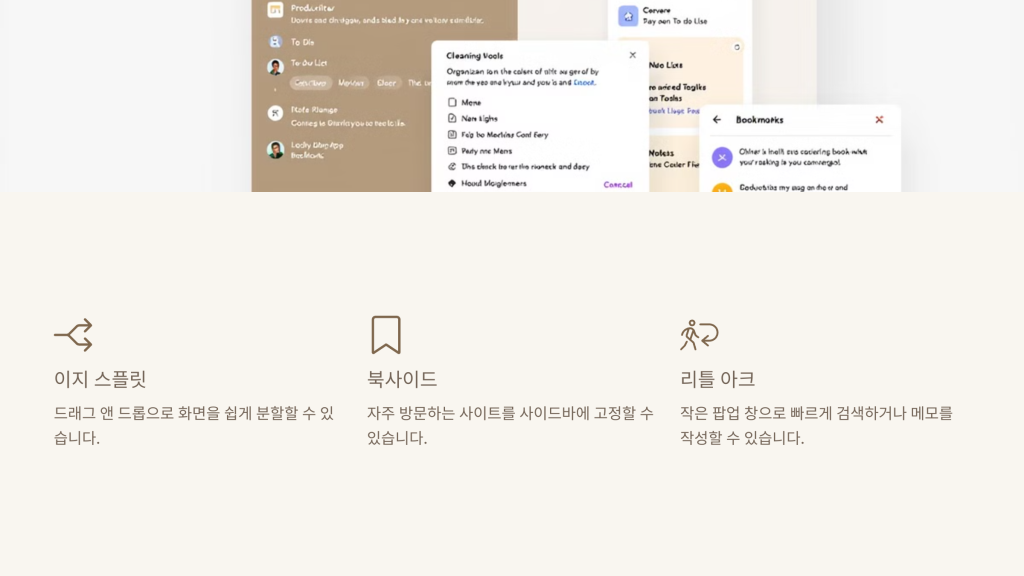
Task: Click the purple Cancel link in dialog
Action: 618,185
